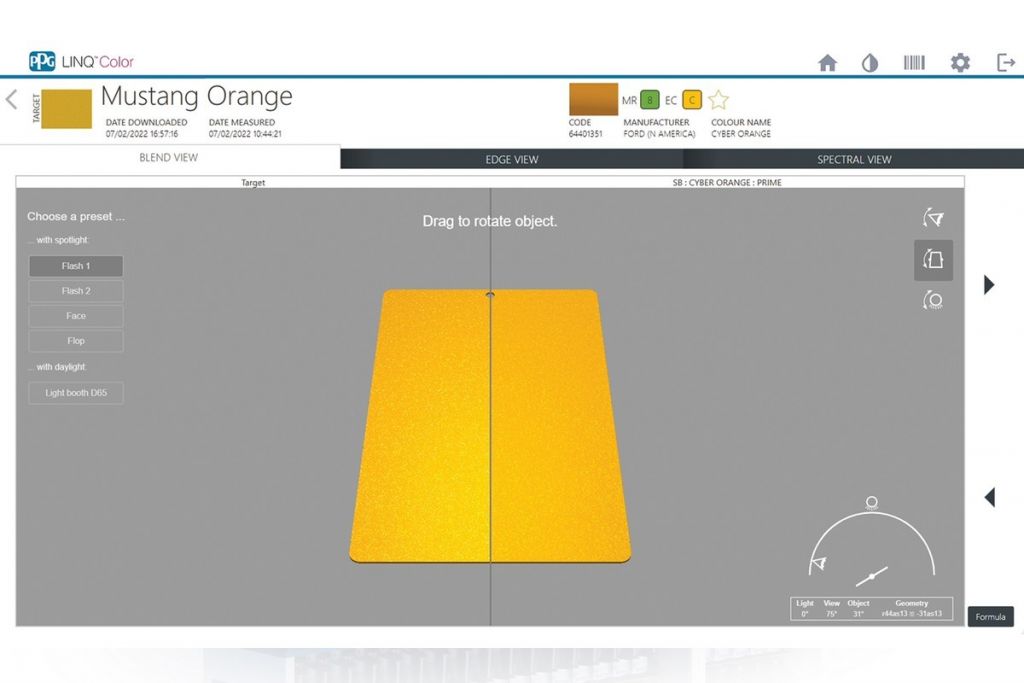Click code value 64401351
The width and height of the screenshot is (1024, 683).
(585, 134)
